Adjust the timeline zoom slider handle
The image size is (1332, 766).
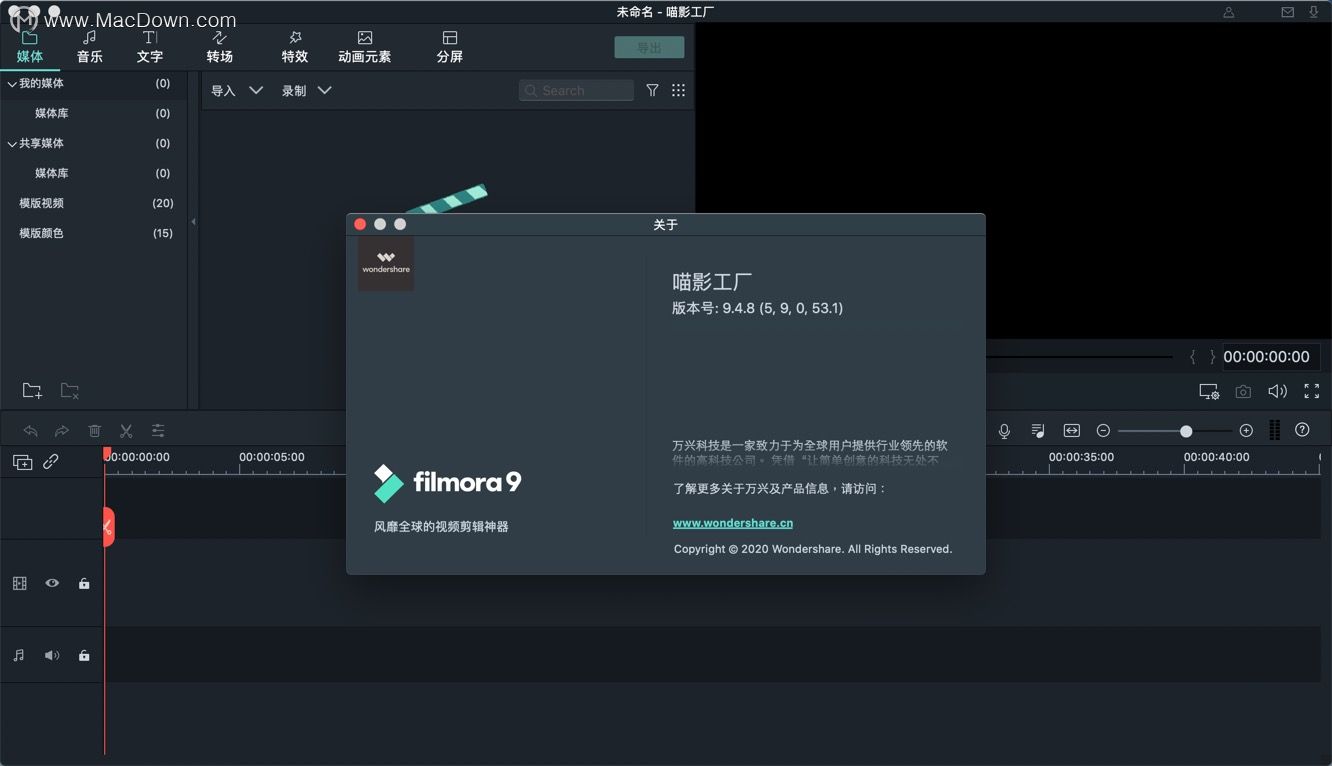click(1186, 431)
